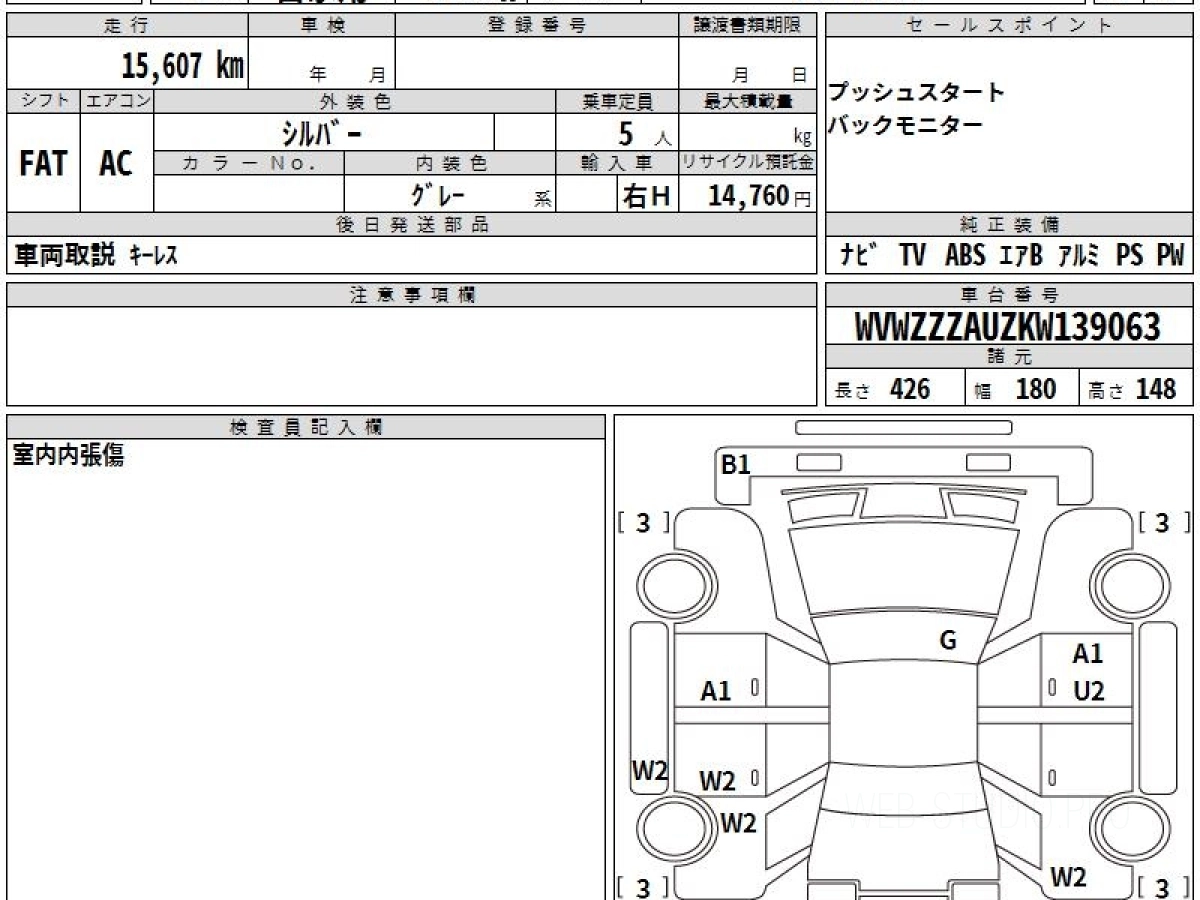Select exterior color シルバー
The width and height of the screenshot is (1200, 900).
click(x=322, y=132)
